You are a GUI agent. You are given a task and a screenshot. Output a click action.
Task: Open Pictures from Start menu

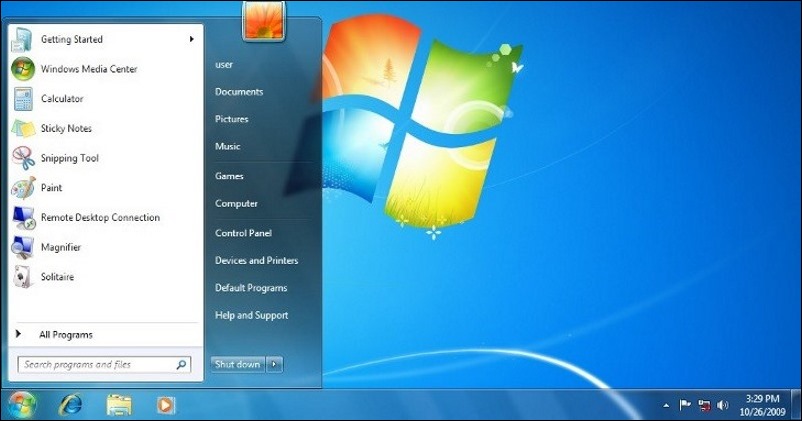(x=232, y=119)
